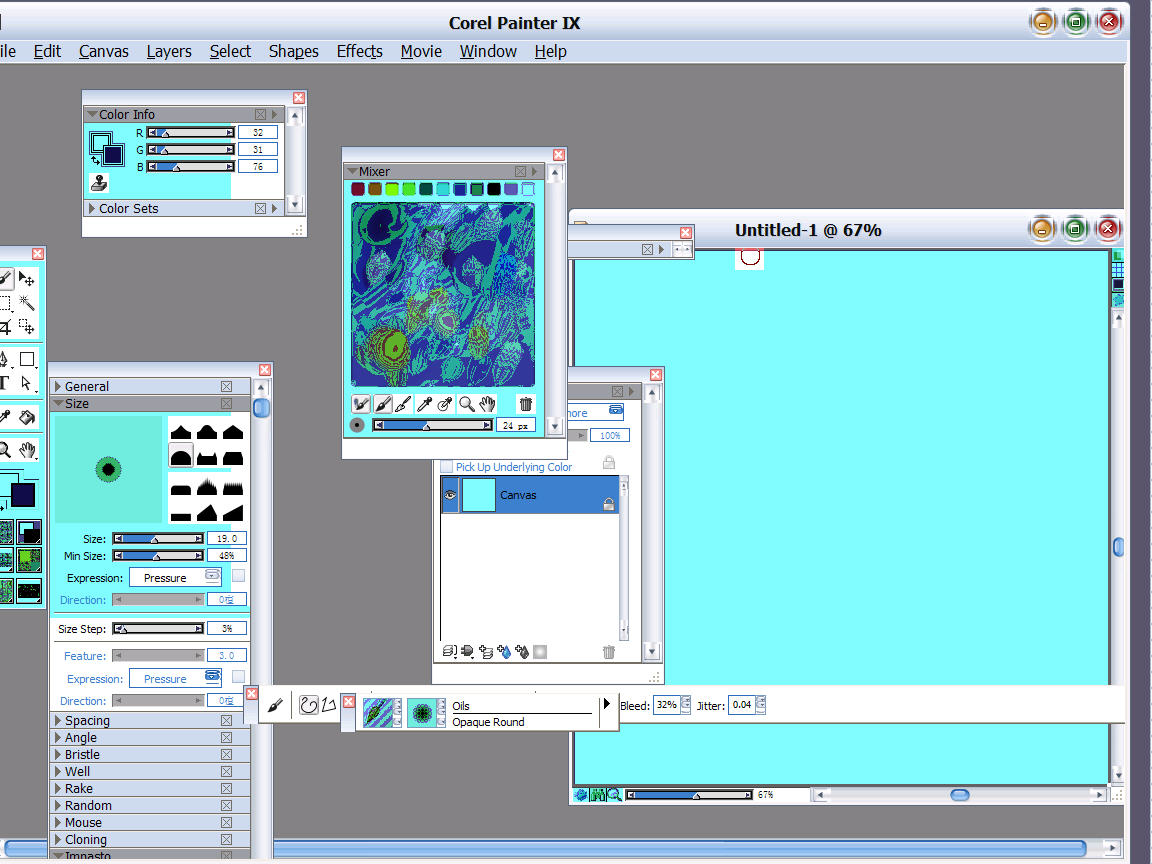Open the Size Expression Pressure dropdown
The image size is (1152, 864).
pyautogui.click(x=176, y=577)
